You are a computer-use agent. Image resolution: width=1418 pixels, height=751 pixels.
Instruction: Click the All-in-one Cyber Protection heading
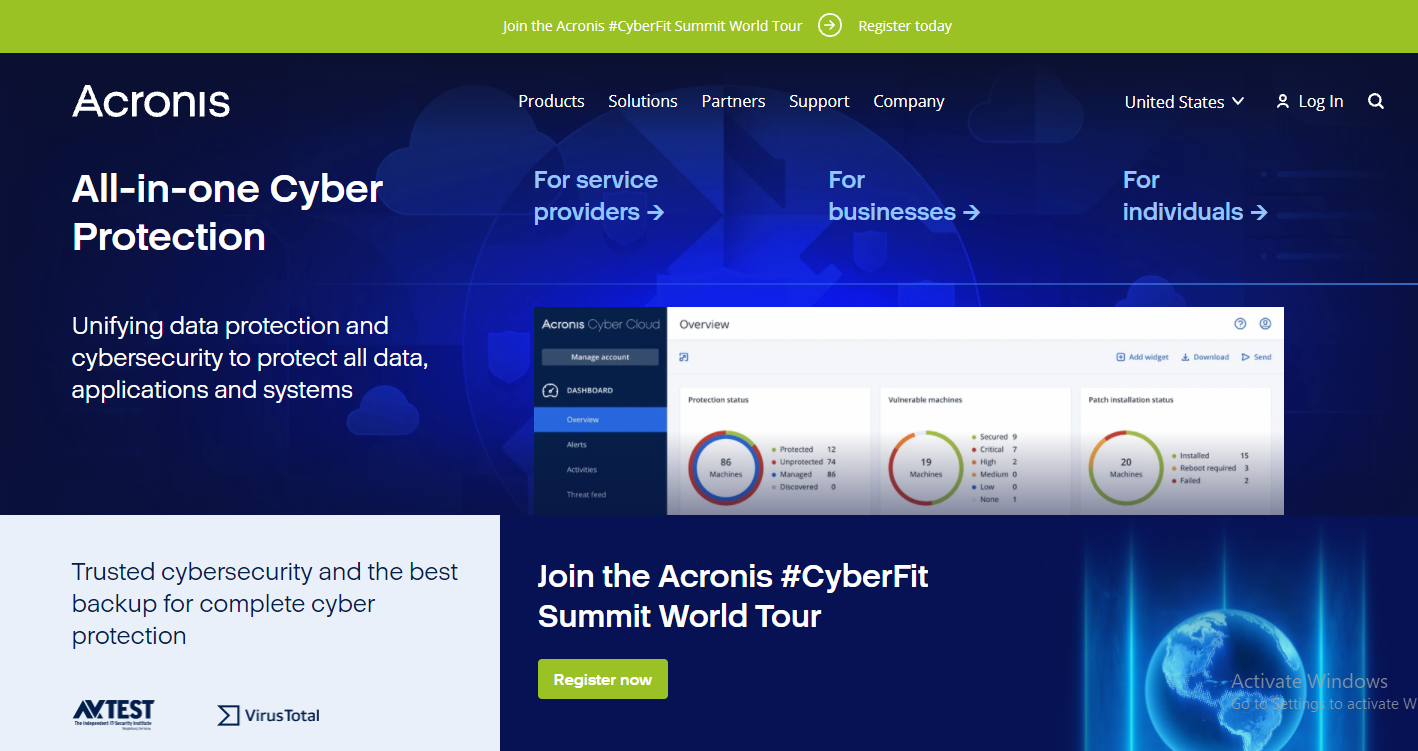pyautogui.click(x=228, y=213)
